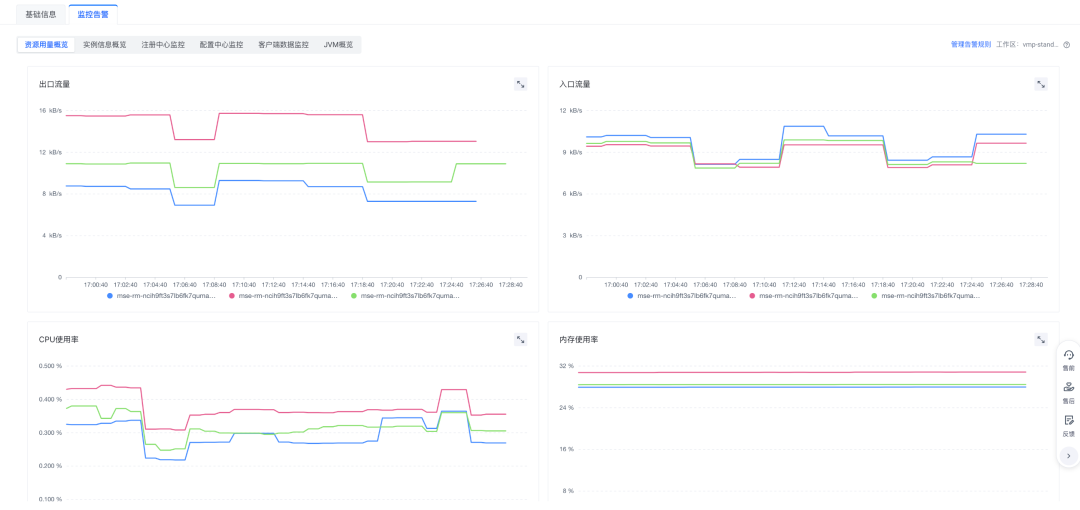Open the 管理告警规则 link
Viewport: 1080px width, 510px height.
[970, 45]
